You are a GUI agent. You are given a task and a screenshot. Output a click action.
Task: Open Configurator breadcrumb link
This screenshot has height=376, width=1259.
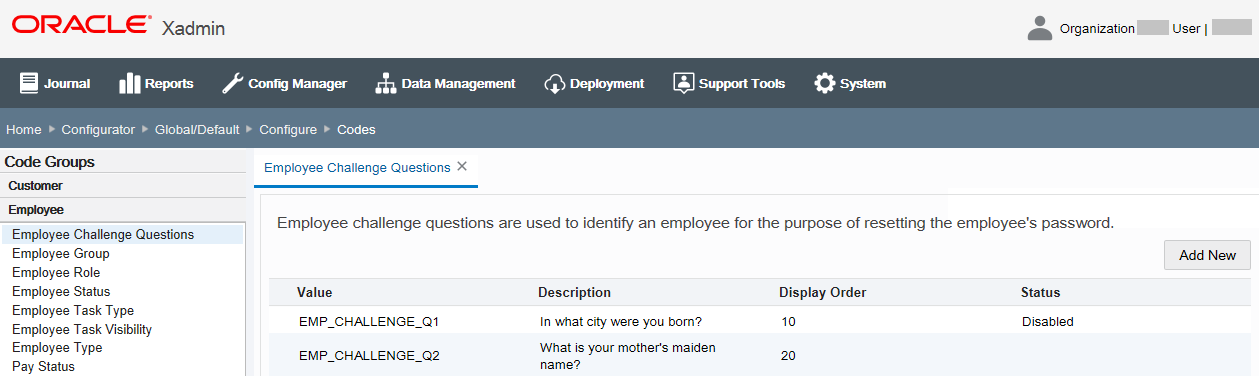point(98,129)
